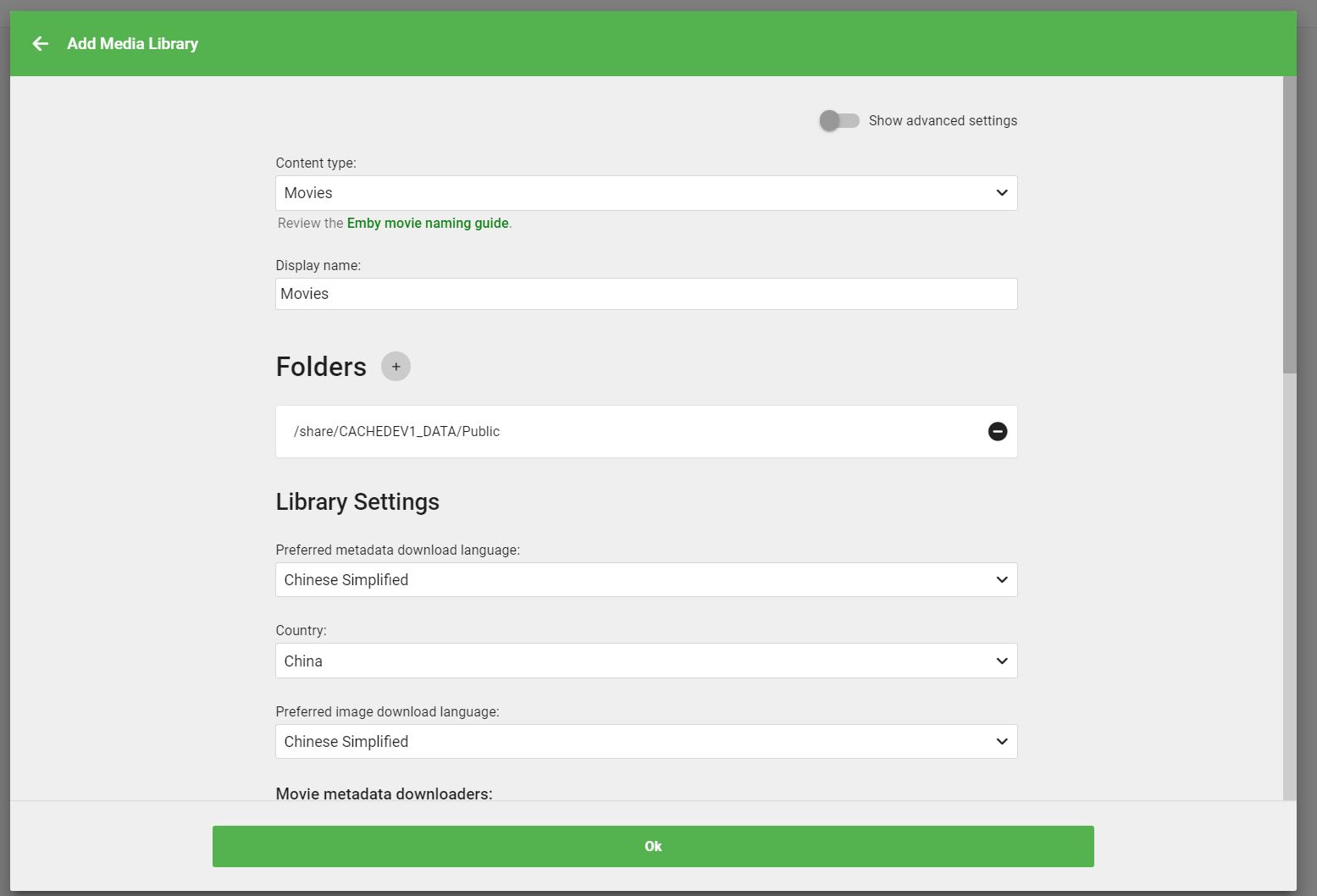Click the Content type label

[316, 163]
